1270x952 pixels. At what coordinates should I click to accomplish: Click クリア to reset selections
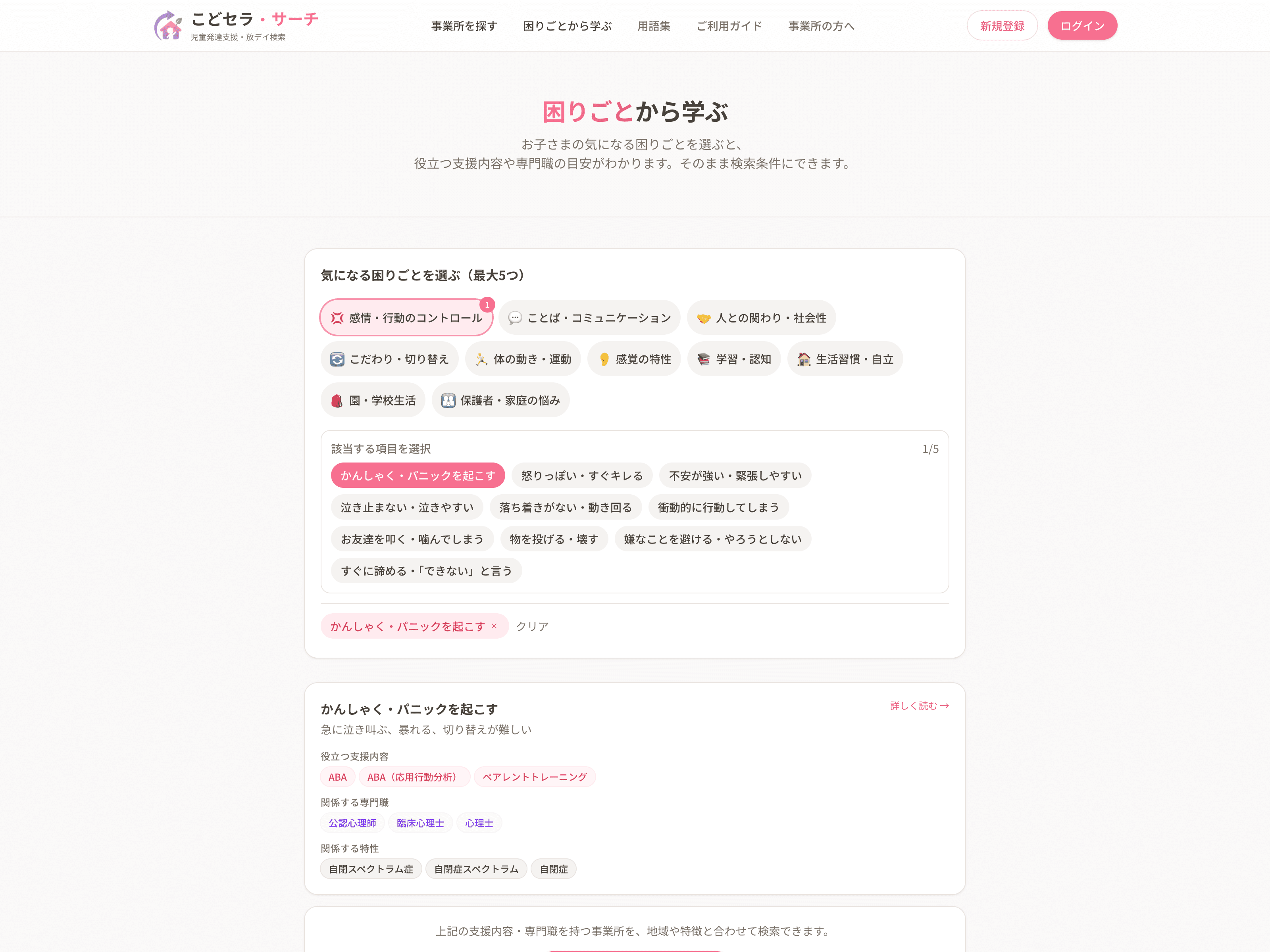pyautogui.click(x=532, y=626)
